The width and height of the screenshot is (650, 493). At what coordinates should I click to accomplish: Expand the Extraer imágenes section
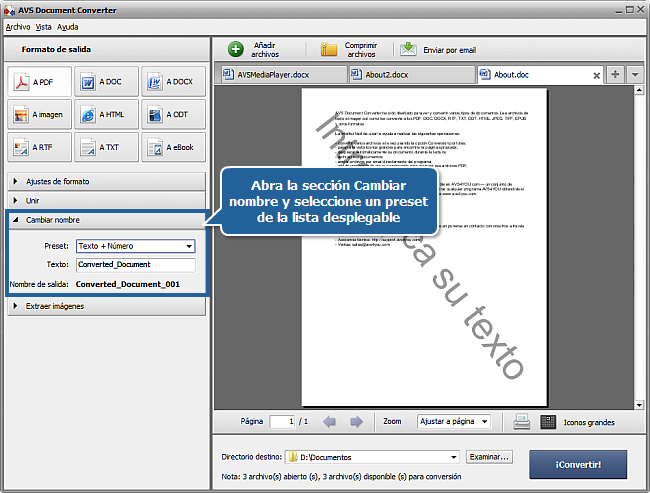coord(107,306)
